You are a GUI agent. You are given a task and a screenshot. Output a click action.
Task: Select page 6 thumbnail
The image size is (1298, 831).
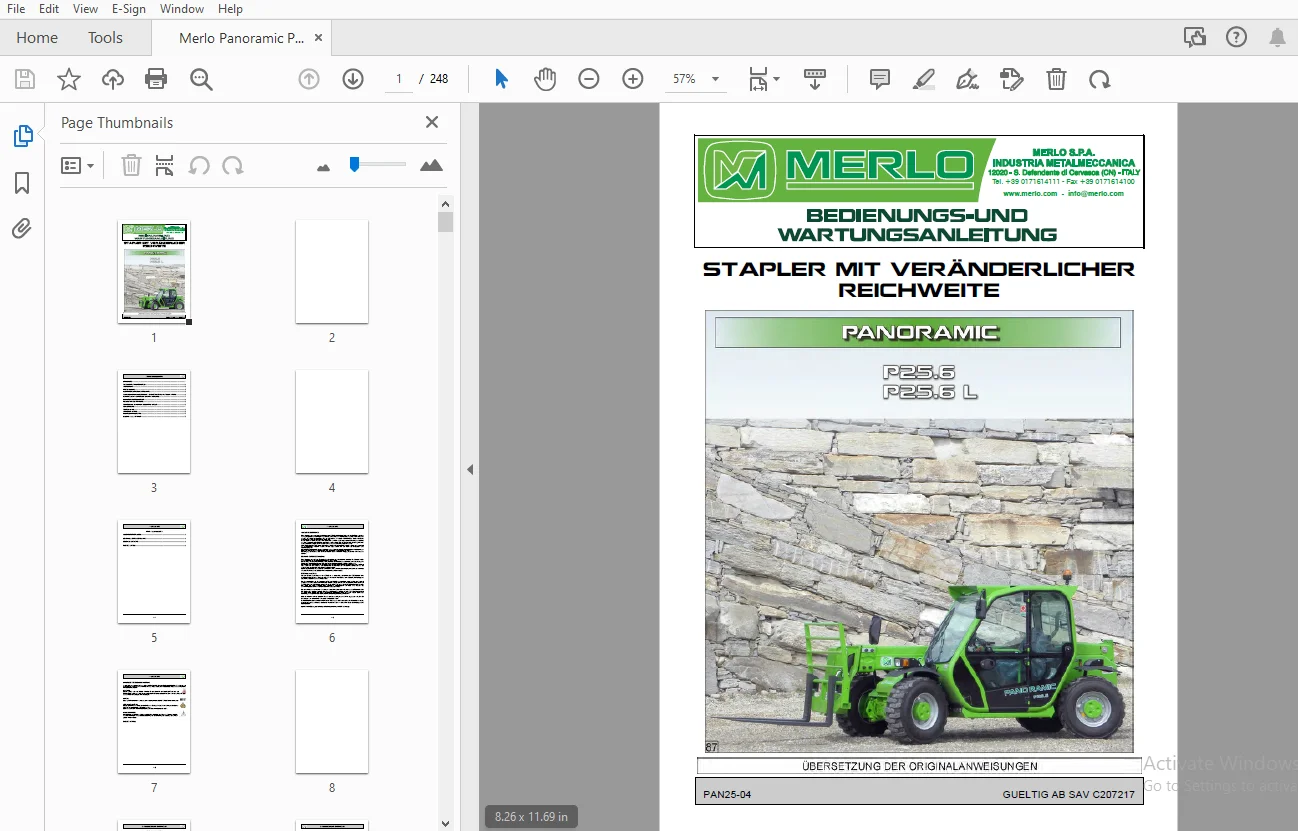pos(332,572)
